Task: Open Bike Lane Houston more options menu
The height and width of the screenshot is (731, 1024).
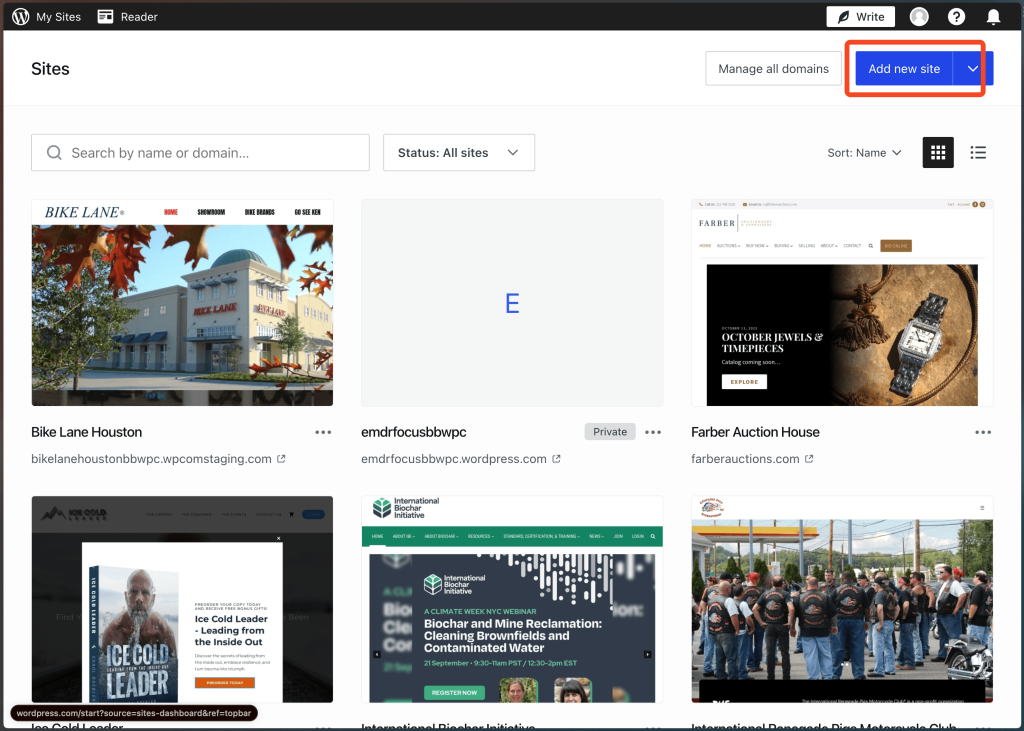Action: pyautogui.click(x=323, y=432)
